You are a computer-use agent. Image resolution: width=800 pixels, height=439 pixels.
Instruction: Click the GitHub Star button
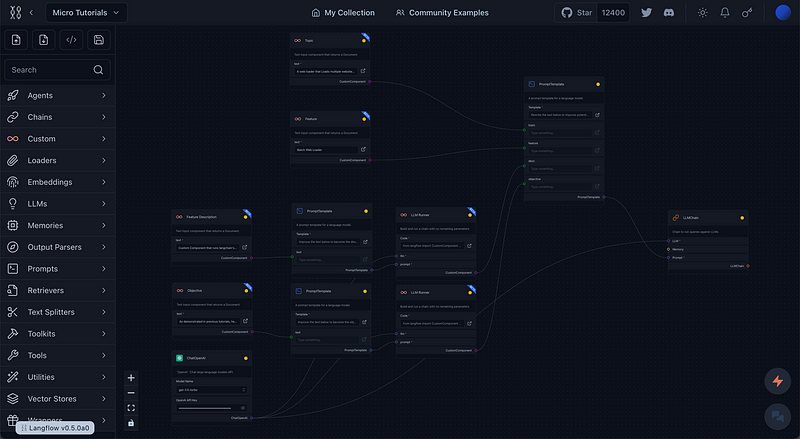click(577, 13)
